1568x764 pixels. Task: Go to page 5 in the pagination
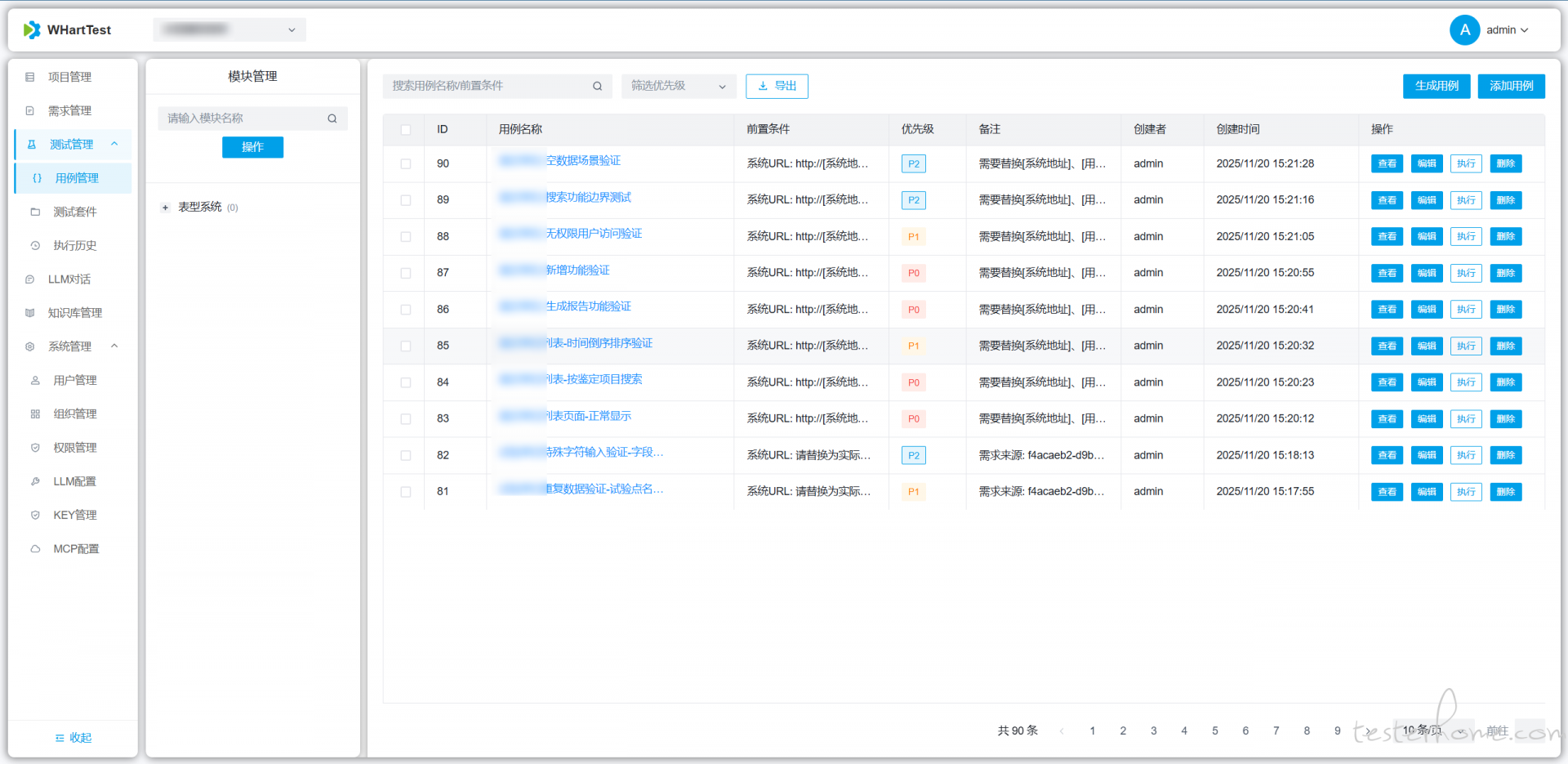tap(1214, 730)
